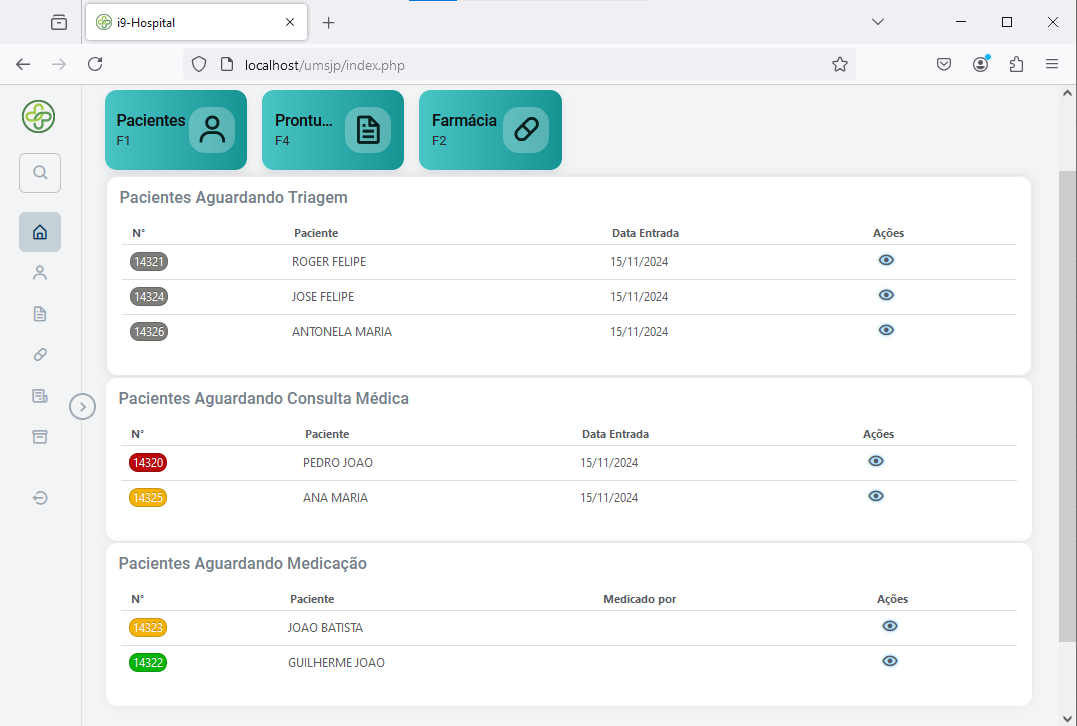Click the Pacientes Aguardando Triagem heading
The width and height of the screenshot is (1077, 726).
point(234,198)
